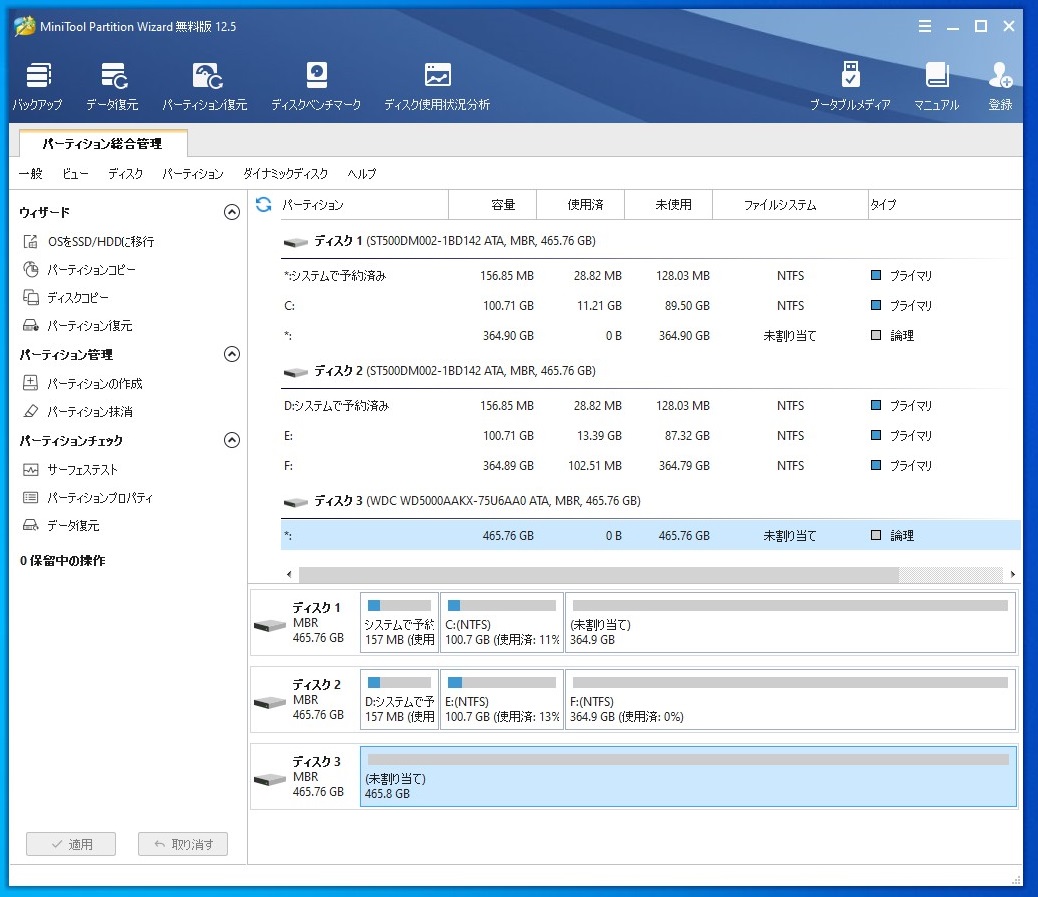Open データ復元 under パーティションチェック

point(61,525)
